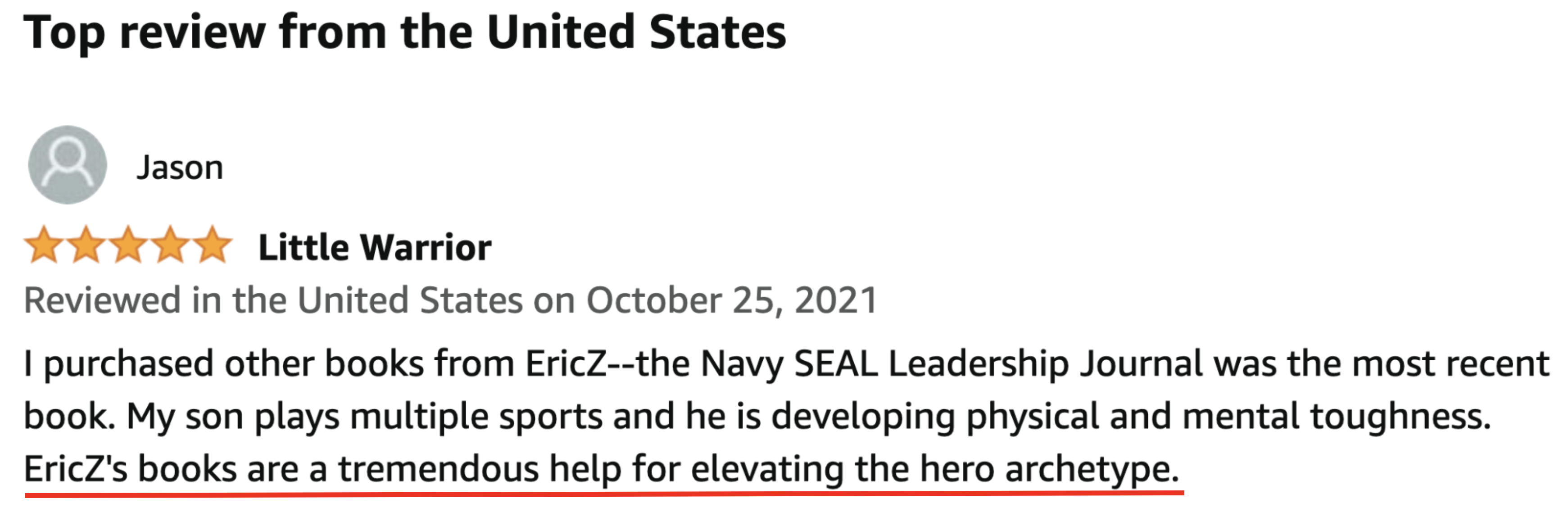Open the "Little Warrior" review title
Screen dimensions: 1568x517
[x=374, y=247]
